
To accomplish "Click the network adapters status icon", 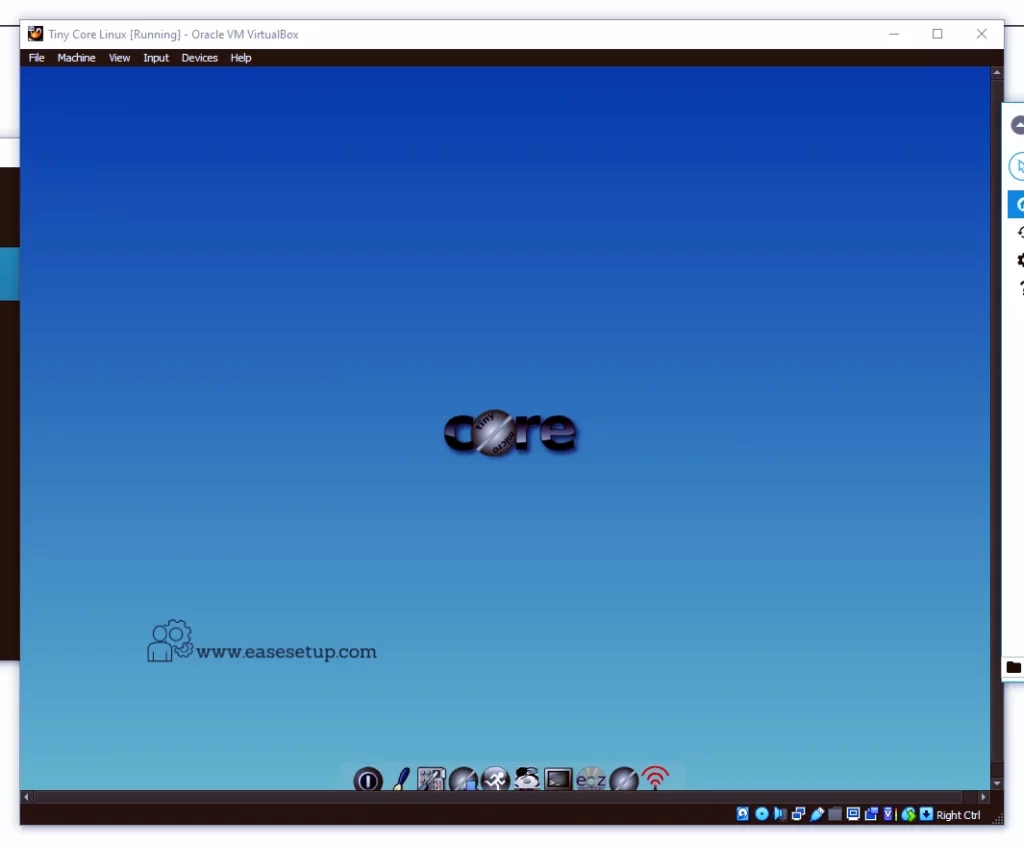I will [798, 814].
